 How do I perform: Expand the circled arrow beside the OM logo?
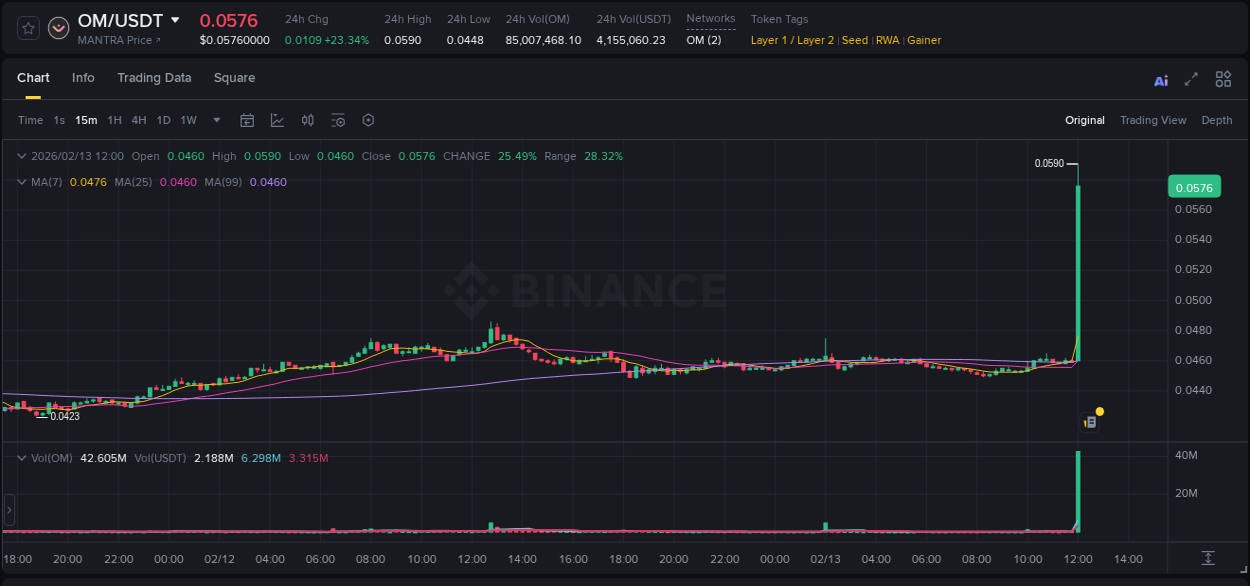tap(58, 28)
